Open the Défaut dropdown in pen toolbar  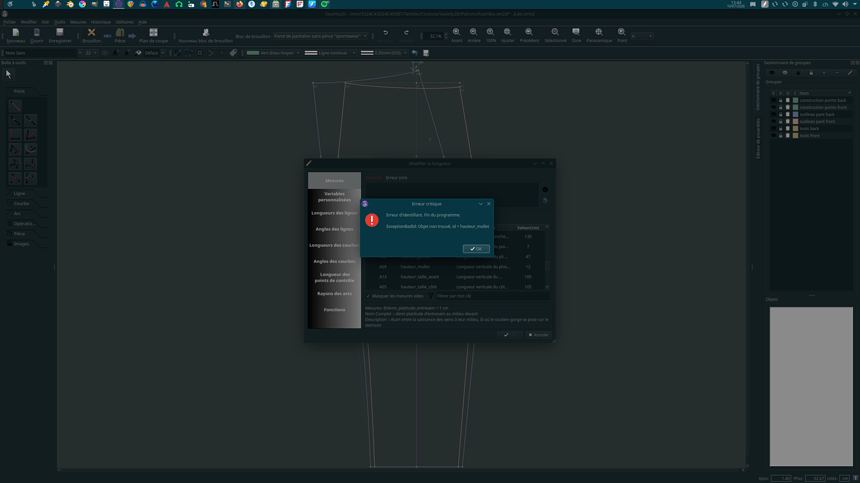coord(154,53)
